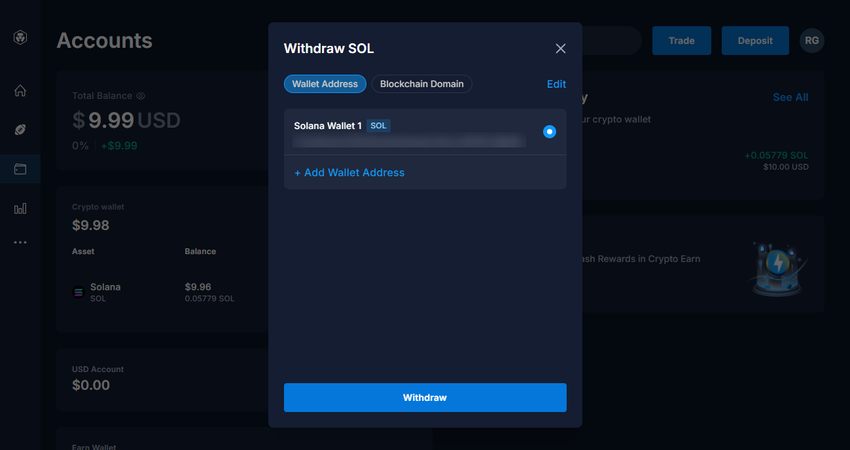Toggle Total Balance visibility eye icon

141,96
